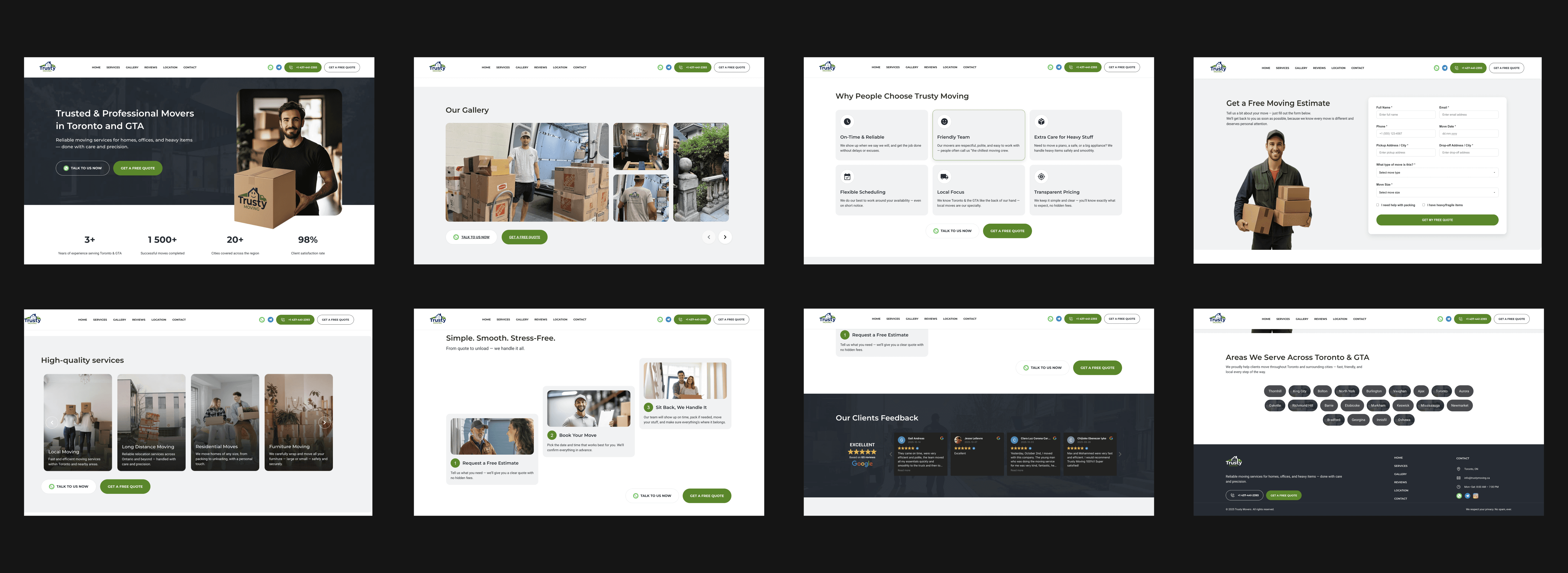1568x573 pixels.
Task: Click WhatsApp icon in the Our Gallery mockup header
Action: [x=660, y=67]
